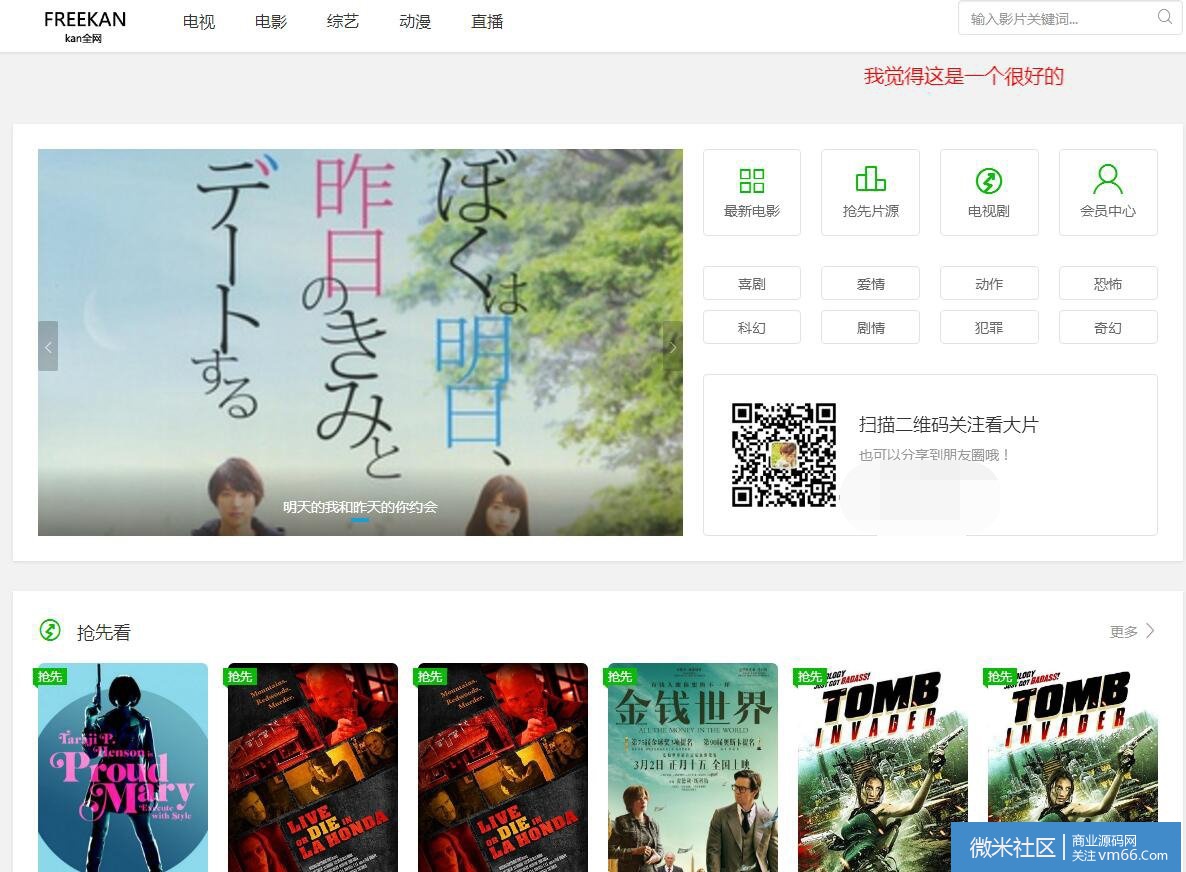Open the Japanese movie banner image

(x=360, y=342)
